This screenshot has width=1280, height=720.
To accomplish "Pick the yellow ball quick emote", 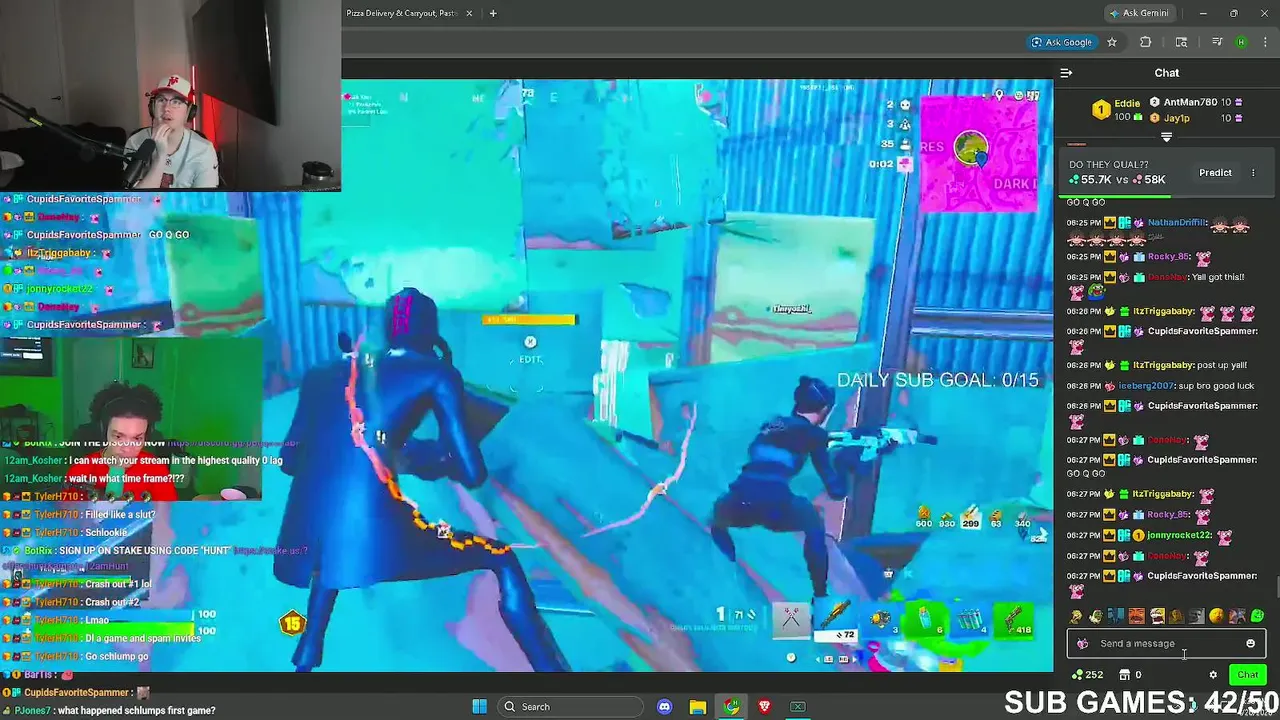I will coord(1216,616).
